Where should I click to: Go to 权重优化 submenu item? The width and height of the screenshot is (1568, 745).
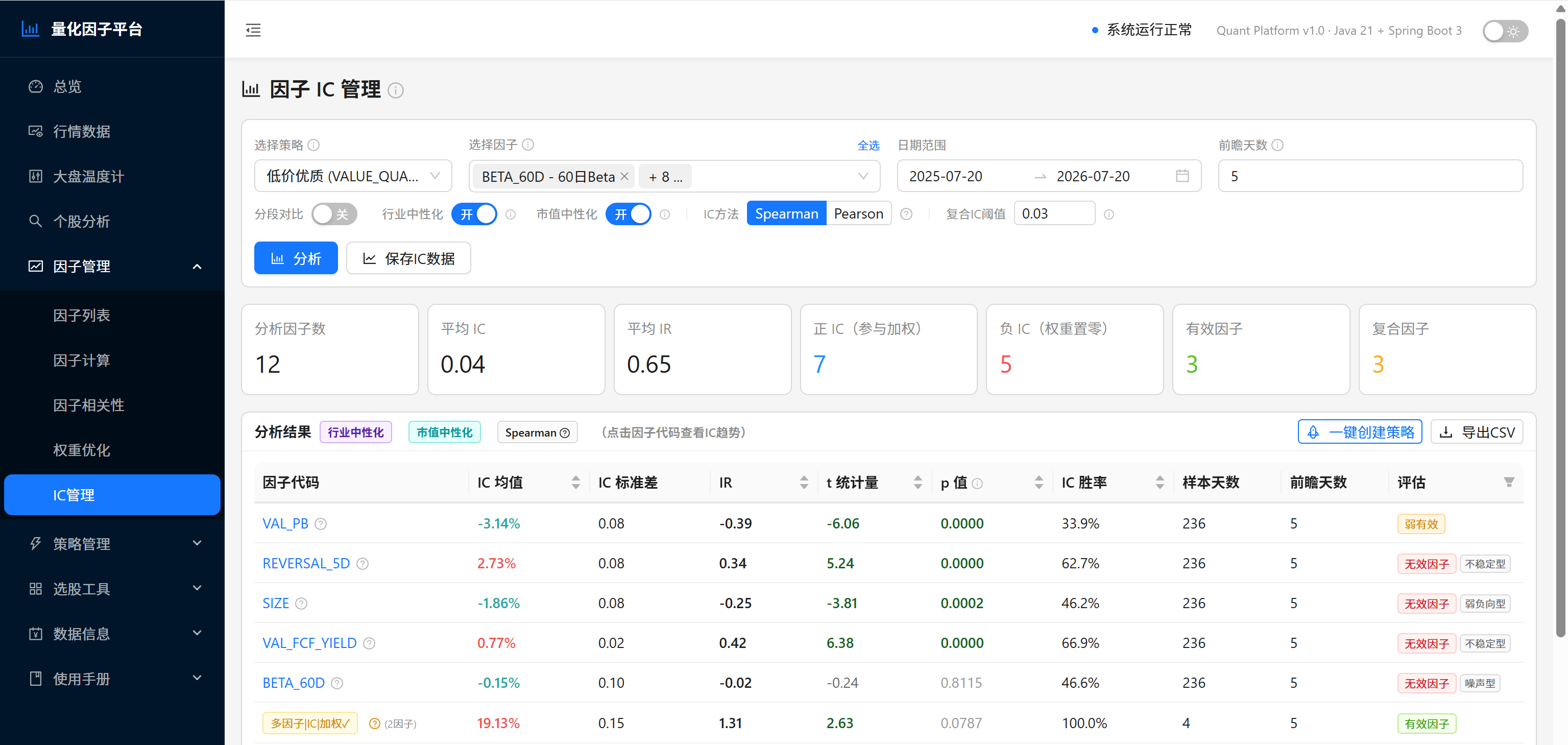point(113,450)
